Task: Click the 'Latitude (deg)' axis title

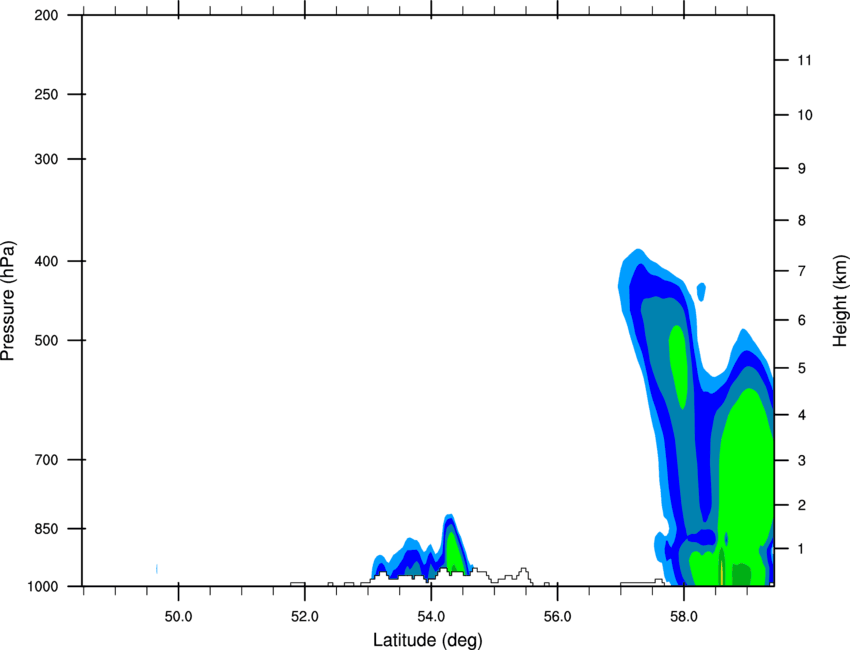Action: click(x=427, y=640)
